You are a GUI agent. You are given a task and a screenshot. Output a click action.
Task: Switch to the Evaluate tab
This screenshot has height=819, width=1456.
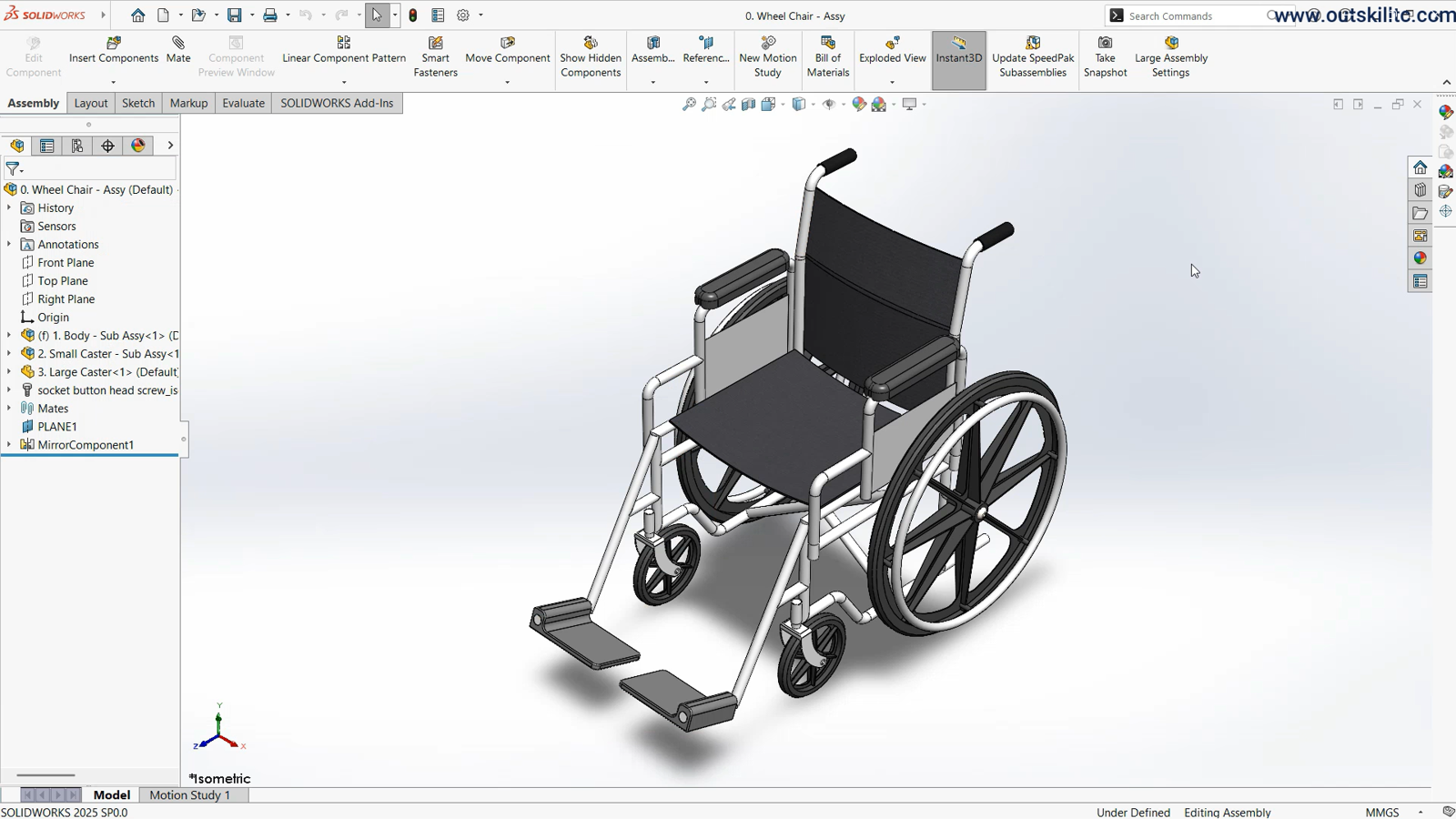point(244,103)
